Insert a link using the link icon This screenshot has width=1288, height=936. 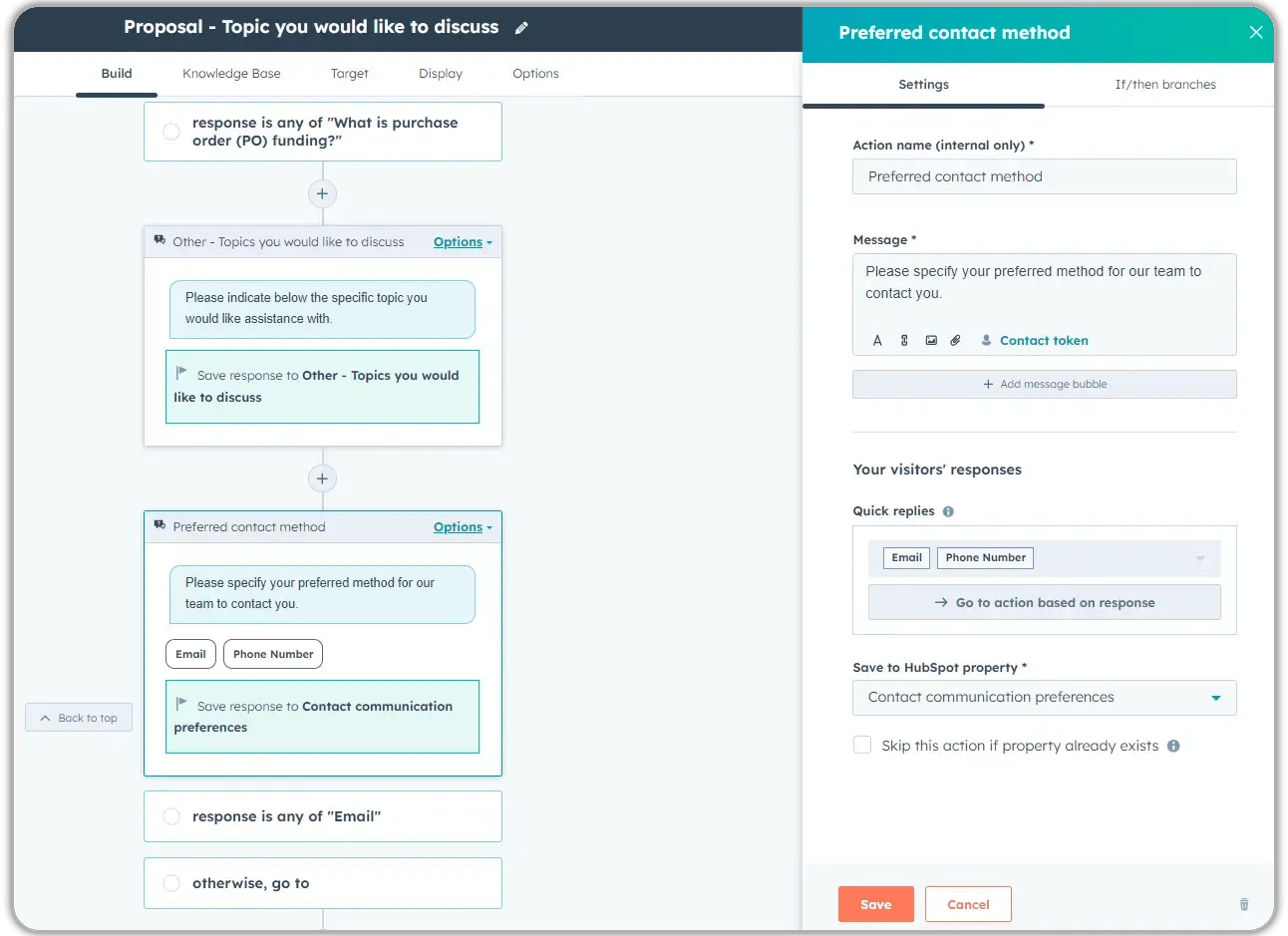904,340
